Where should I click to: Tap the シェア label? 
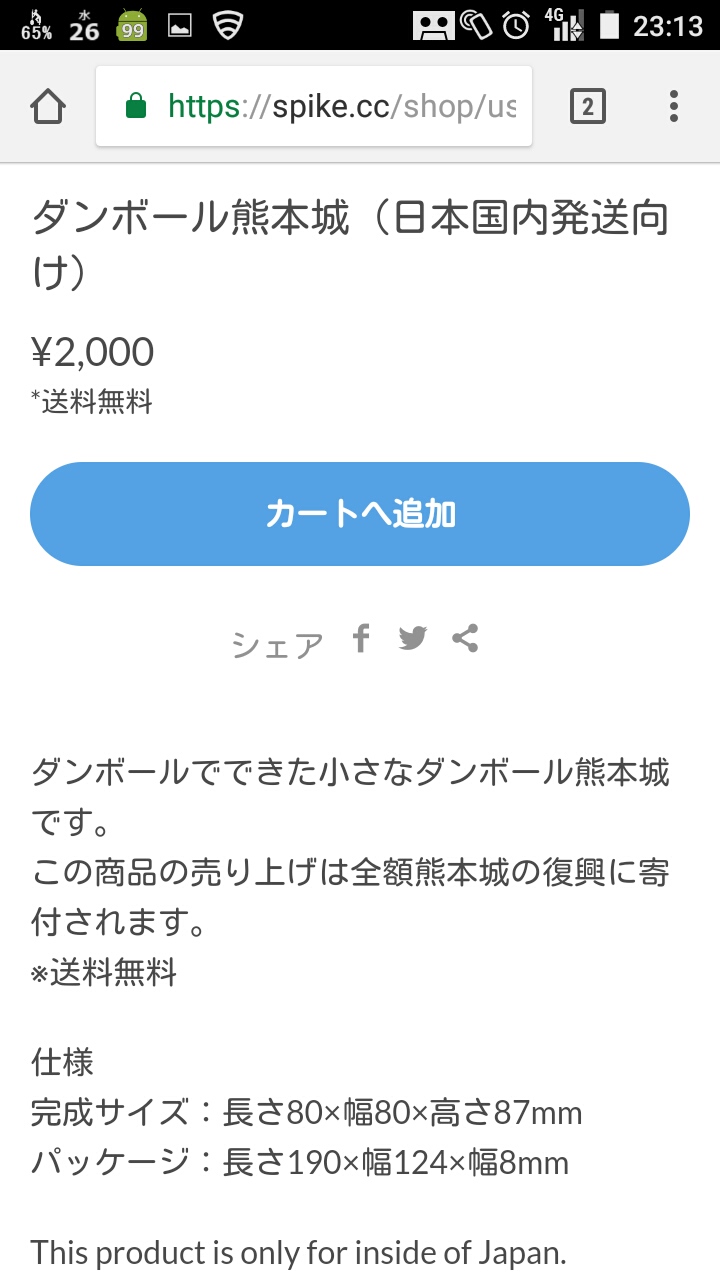[x=277, y=646]
